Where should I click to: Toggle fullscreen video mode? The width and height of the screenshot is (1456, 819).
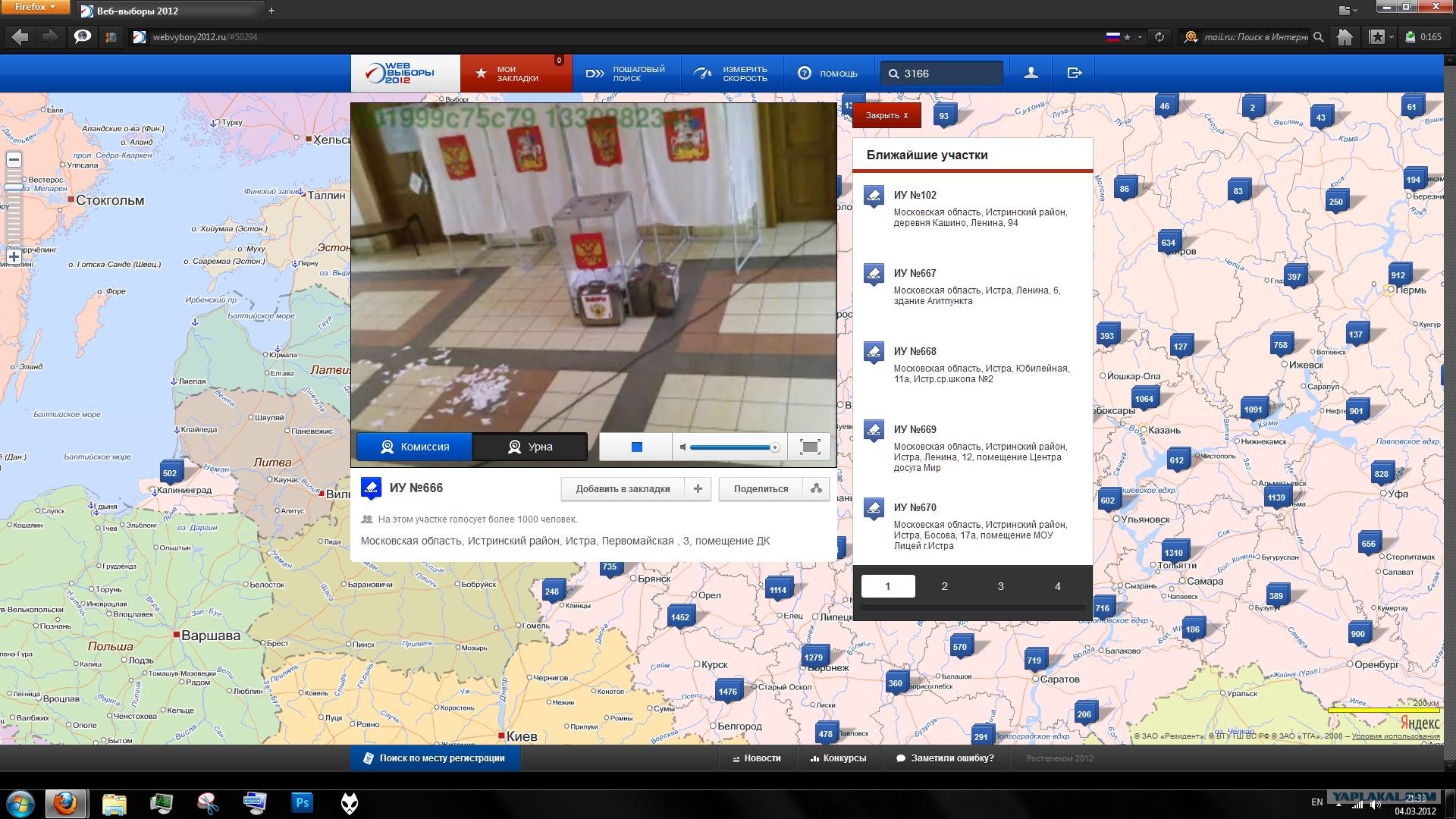[x=810, y=447]
